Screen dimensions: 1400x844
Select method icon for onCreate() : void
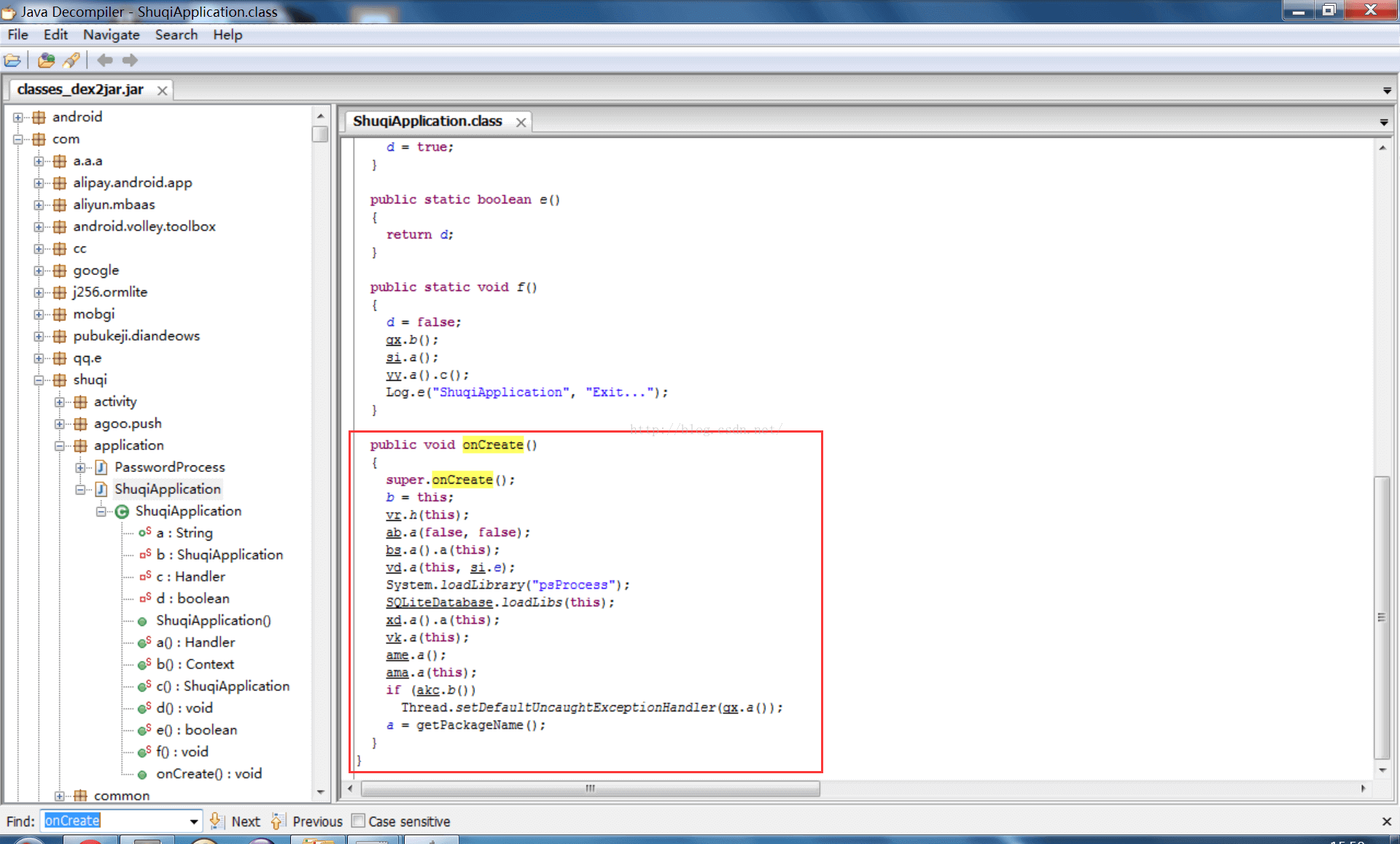coord(143,774)
